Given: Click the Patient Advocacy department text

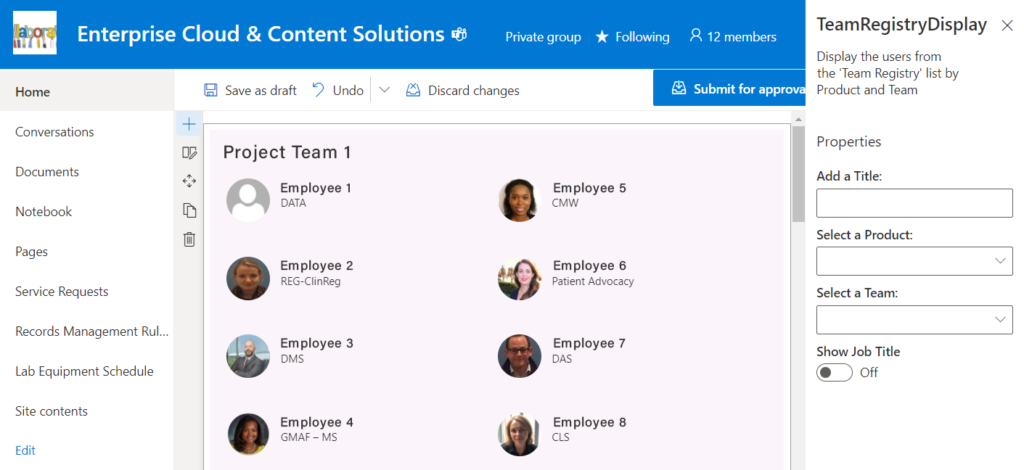Looking at the screenshot, I should 593,281.
